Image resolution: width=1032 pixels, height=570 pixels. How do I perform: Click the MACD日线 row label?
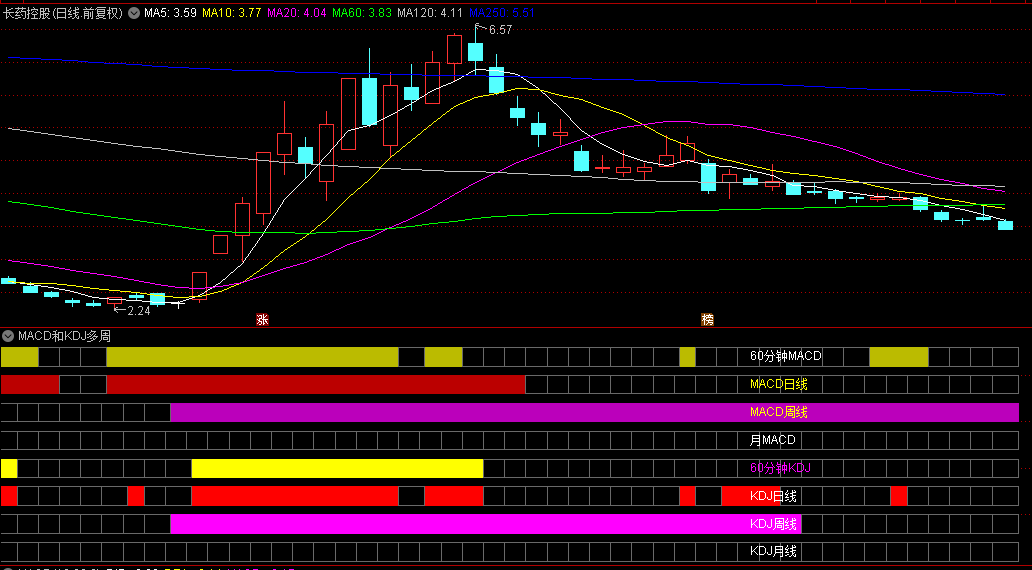click(x=779, y=384)
